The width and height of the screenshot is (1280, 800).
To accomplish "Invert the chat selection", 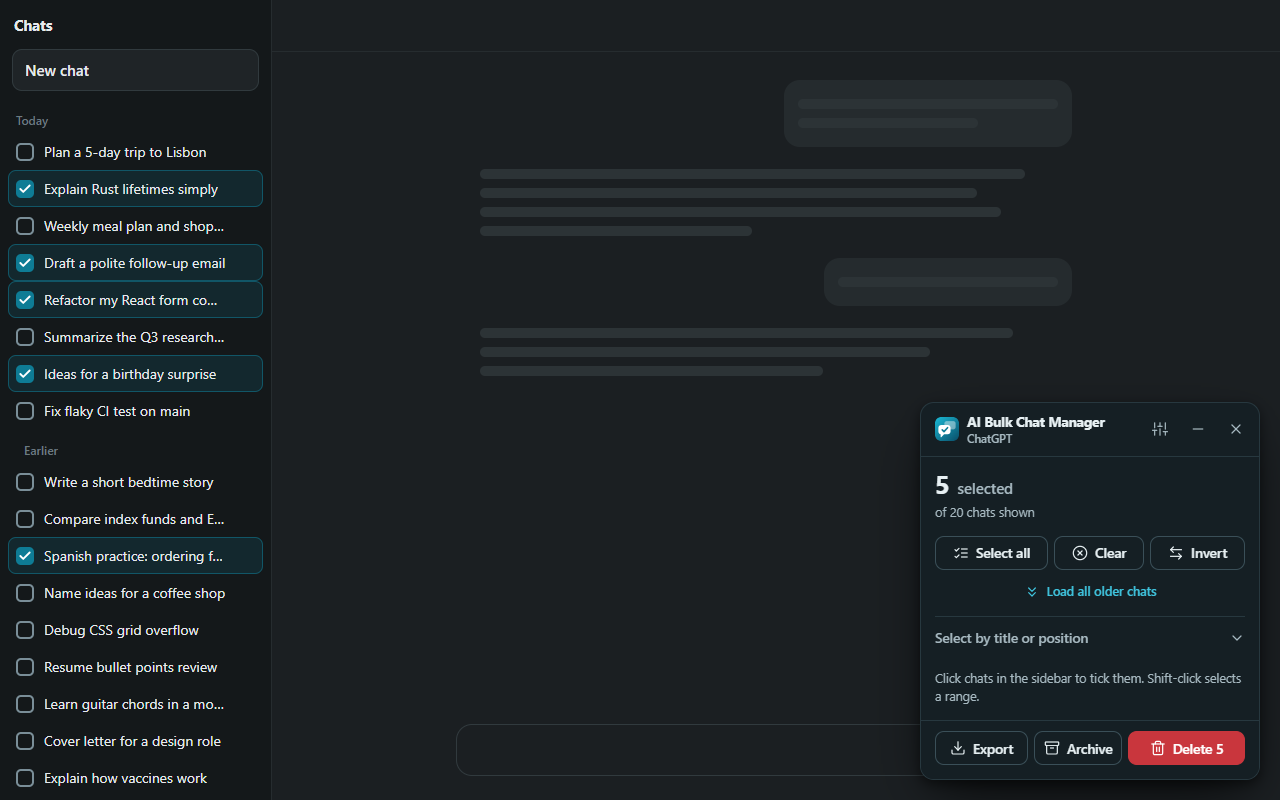I will click(x=1197, y=553).
